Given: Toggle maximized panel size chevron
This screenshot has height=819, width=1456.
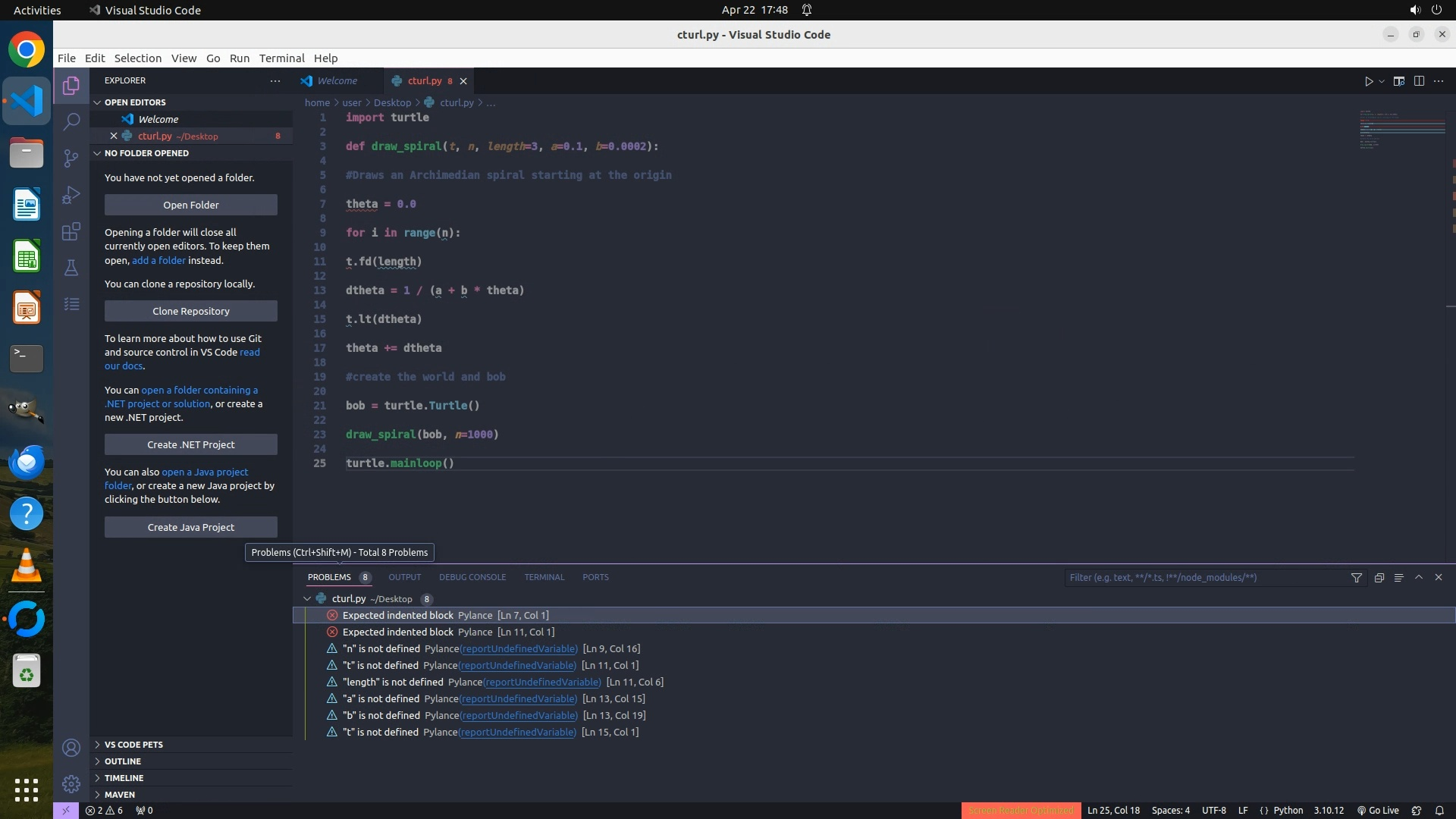Looking at the screenshot, I should (1419, 577).
